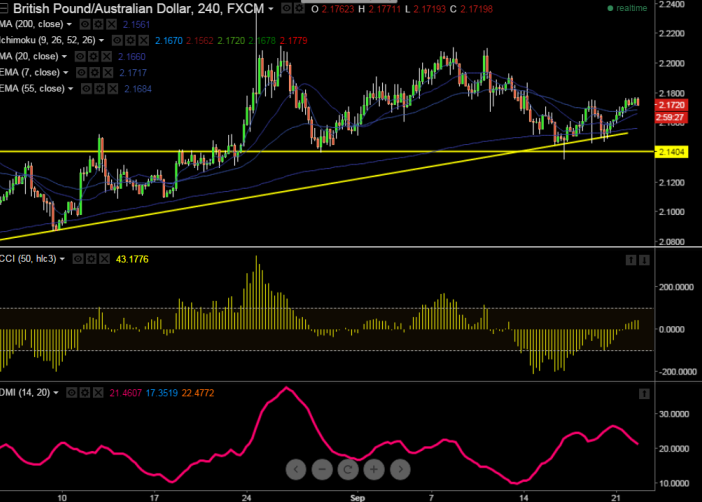Remove the MA (200, close) indicator
The image size is (702, 502).
click(x=111, y=24)
